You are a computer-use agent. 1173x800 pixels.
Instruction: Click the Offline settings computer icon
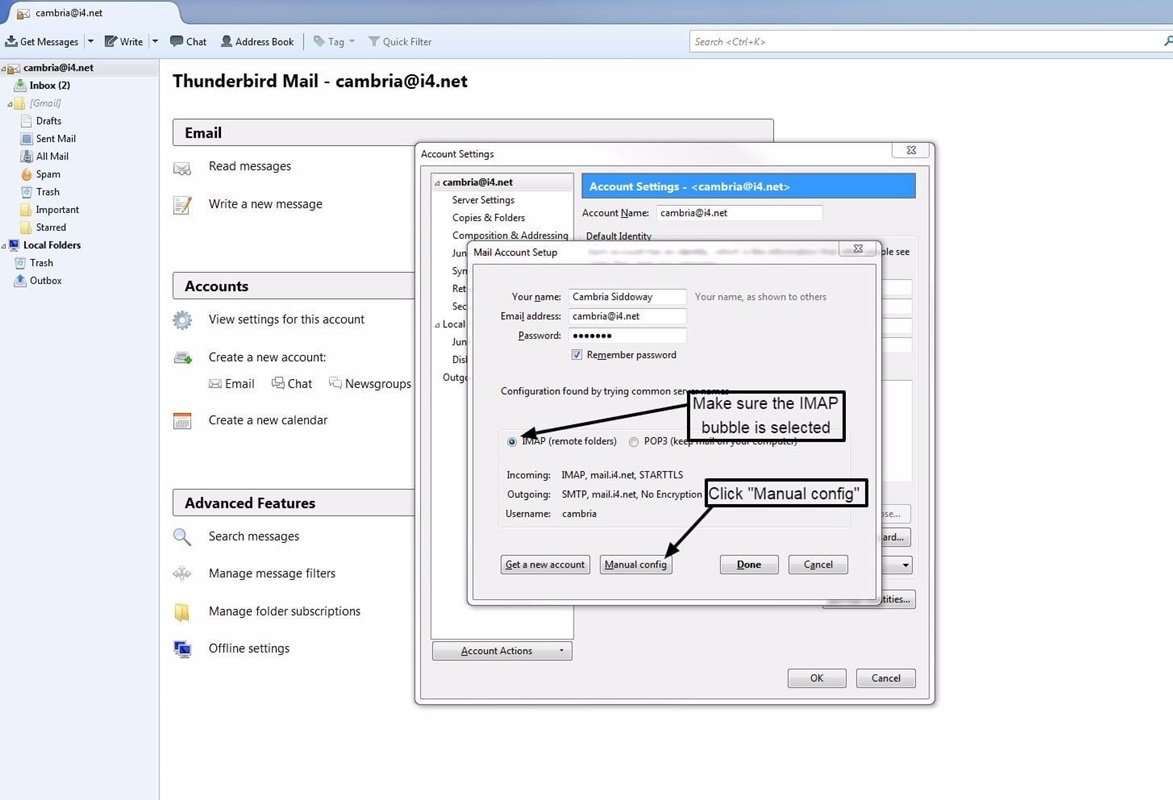(182, 649)
